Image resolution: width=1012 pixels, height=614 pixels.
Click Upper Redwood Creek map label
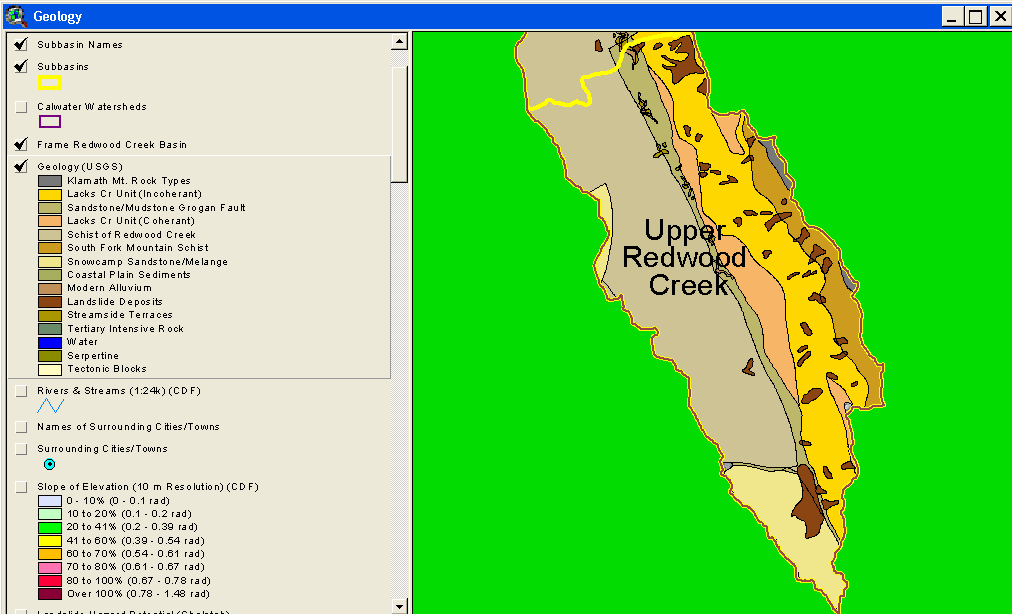tap(684, 257)
